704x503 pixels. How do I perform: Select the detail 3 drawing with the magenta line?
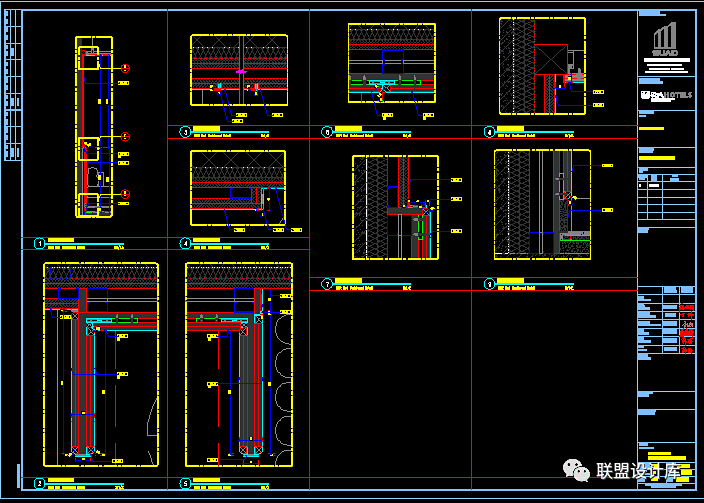point(239,70)
